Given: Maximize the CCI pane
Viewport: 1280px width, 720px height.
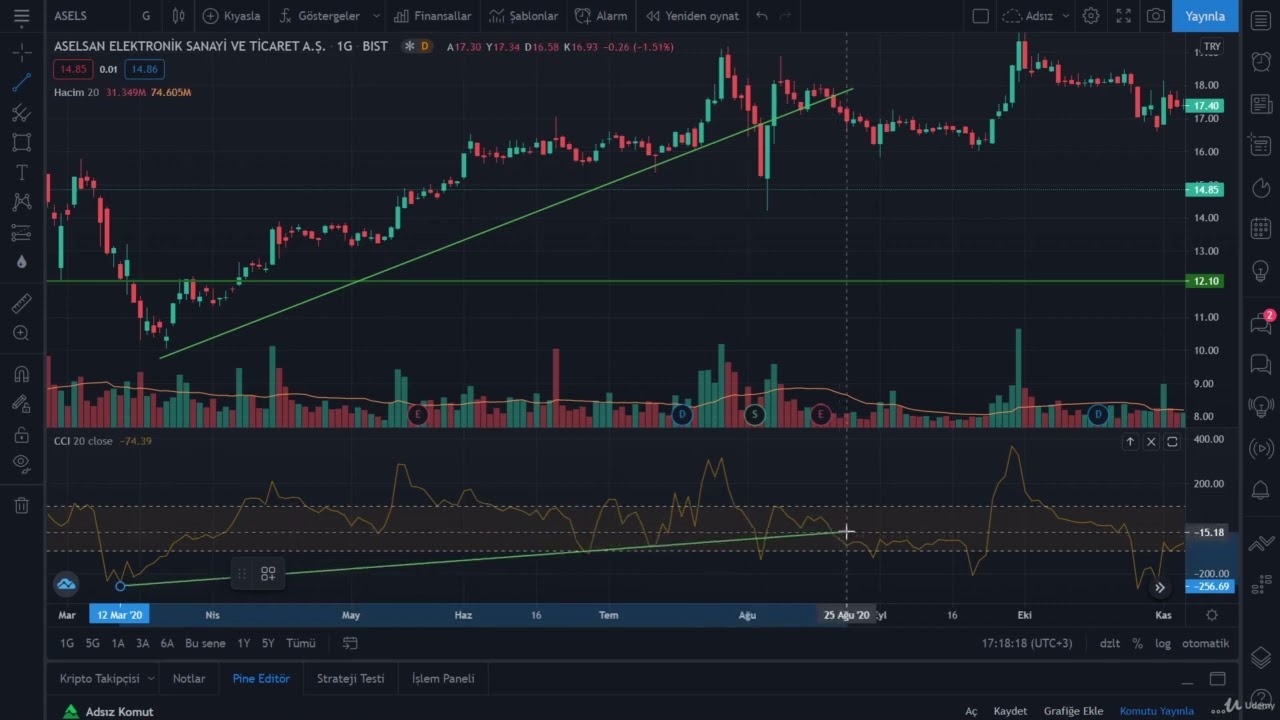Looking at the screenshot, I should [1172, 441].
